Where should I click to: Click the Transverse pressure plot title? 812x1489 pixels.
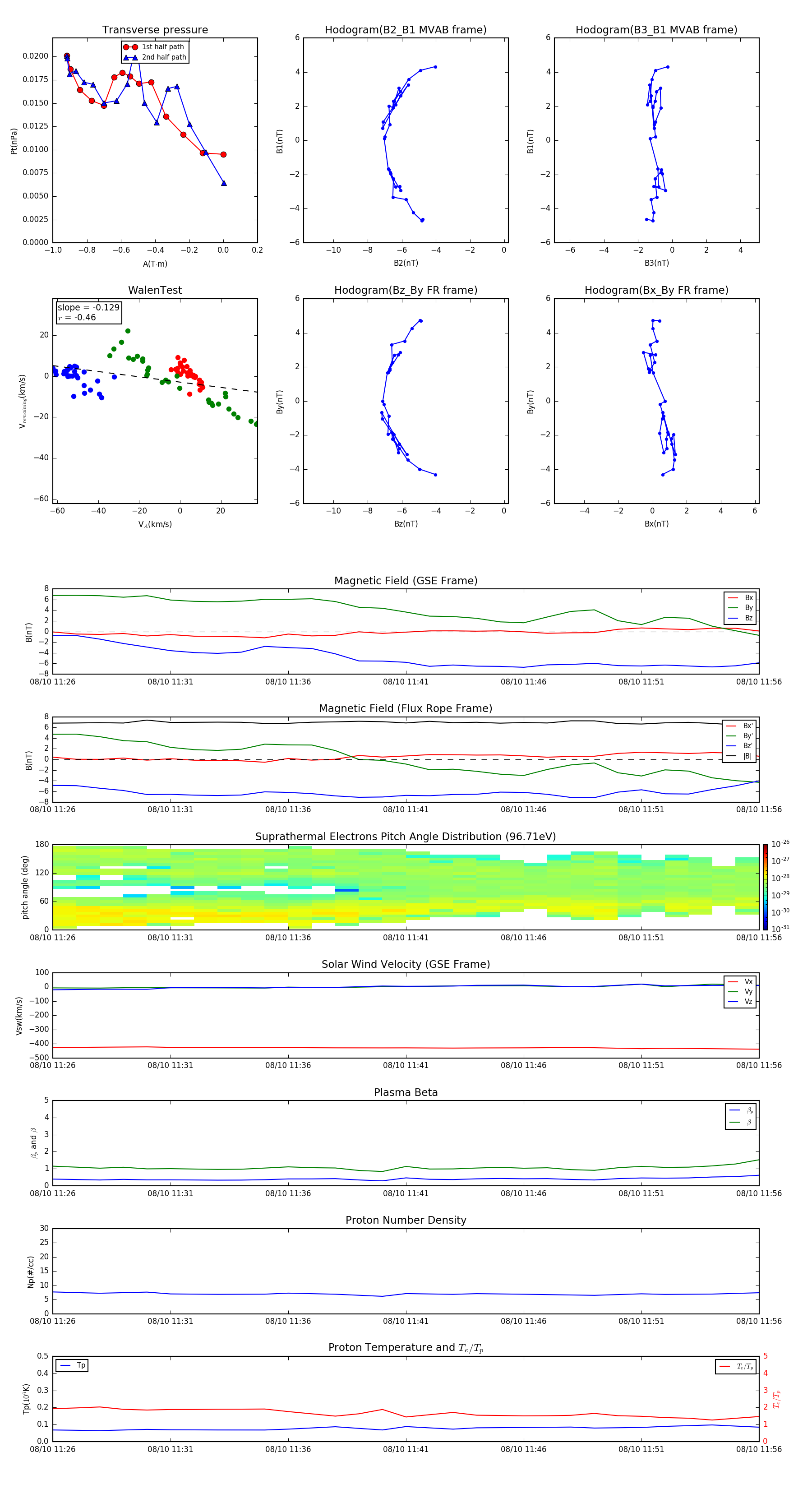tap(155, 30)
